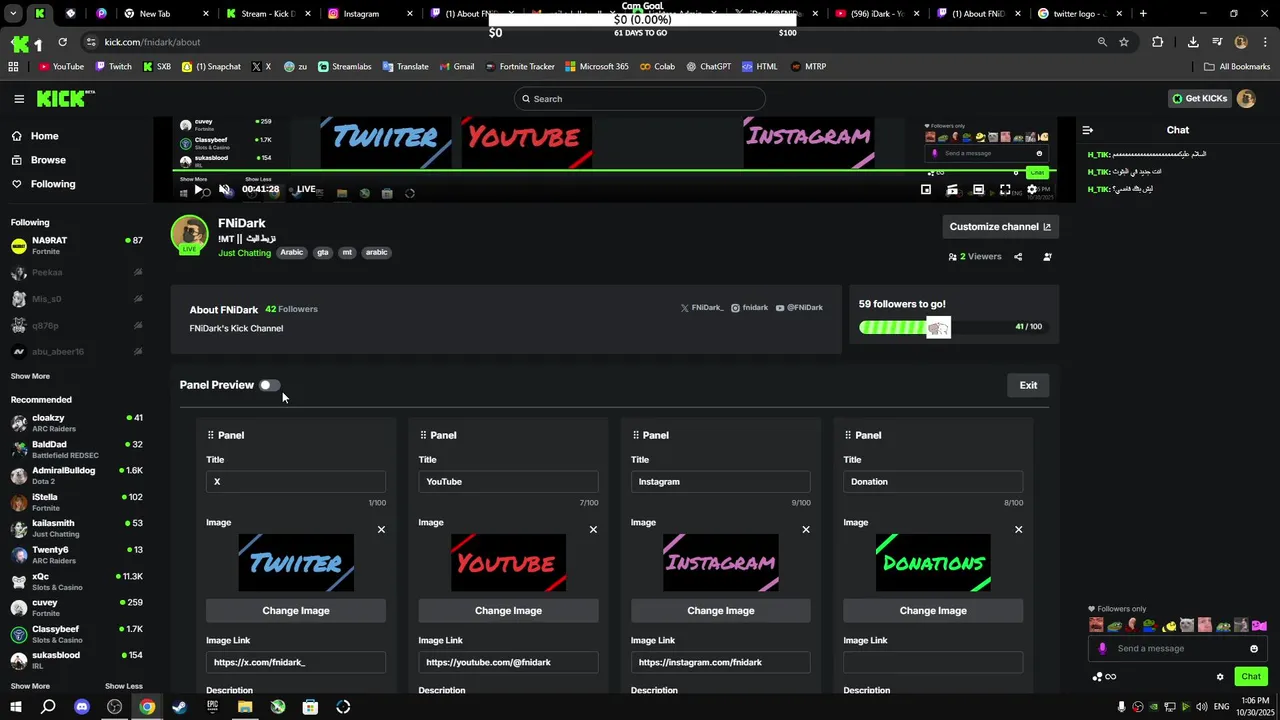Show Less under Recommended list
This screenshot has height=720, width=1280.
point(124,686)
